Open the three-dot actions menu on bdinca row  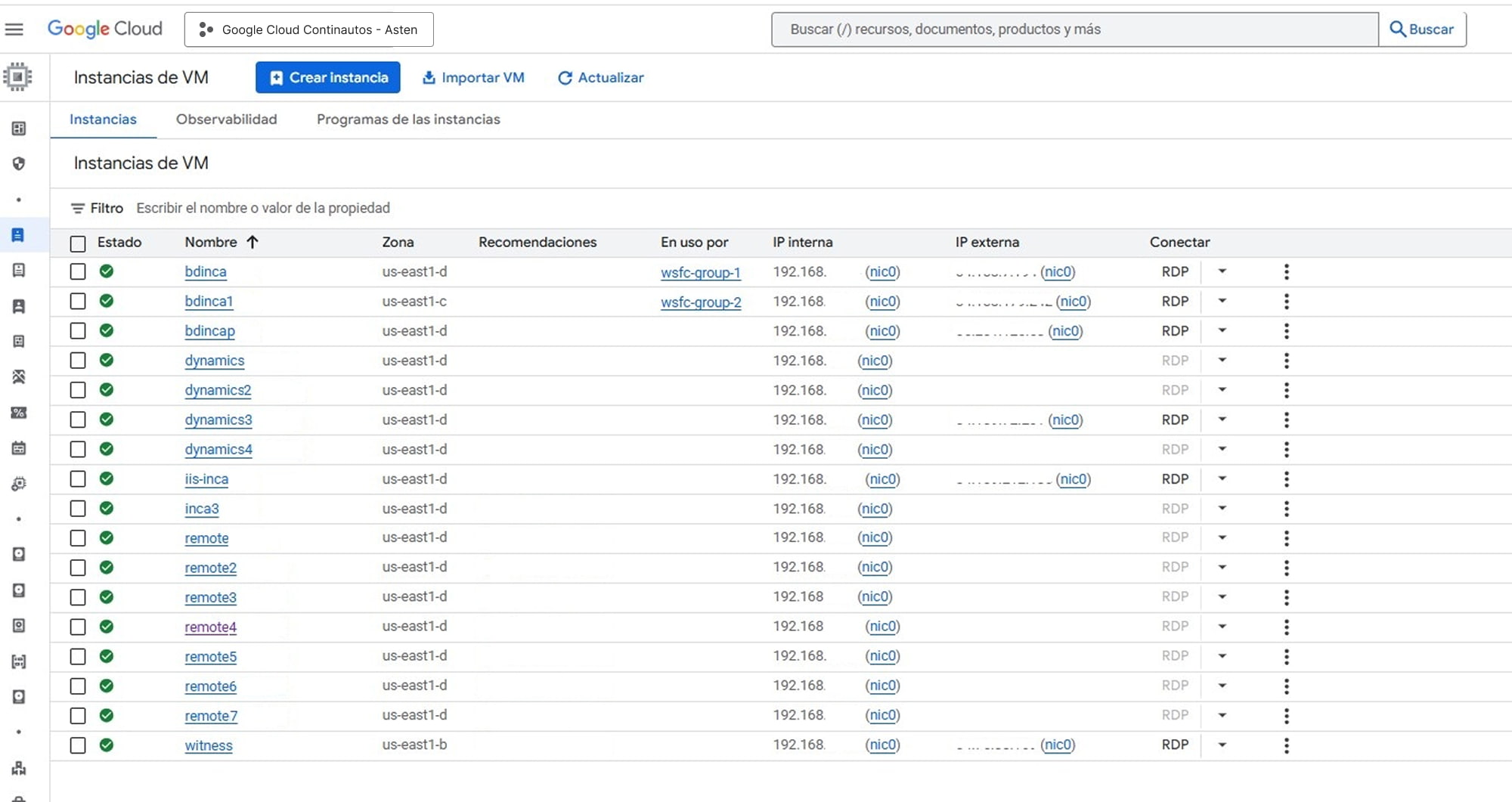[x=1285, y=271]
